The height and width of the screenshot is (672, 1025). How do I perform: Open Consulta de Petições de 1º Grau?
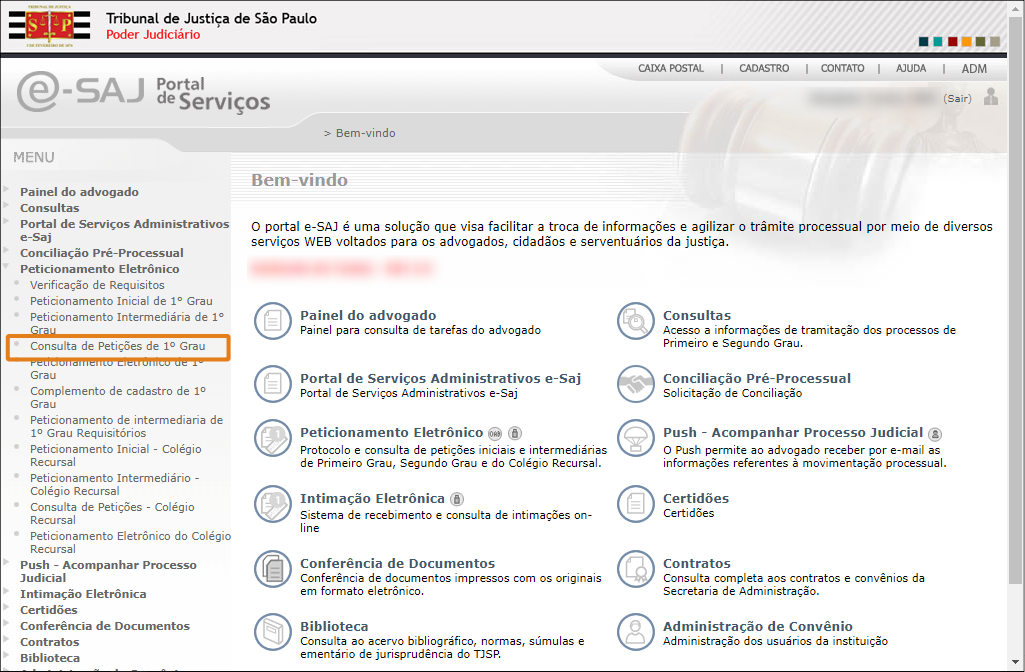pyautogui.click(x=118, y=346)
